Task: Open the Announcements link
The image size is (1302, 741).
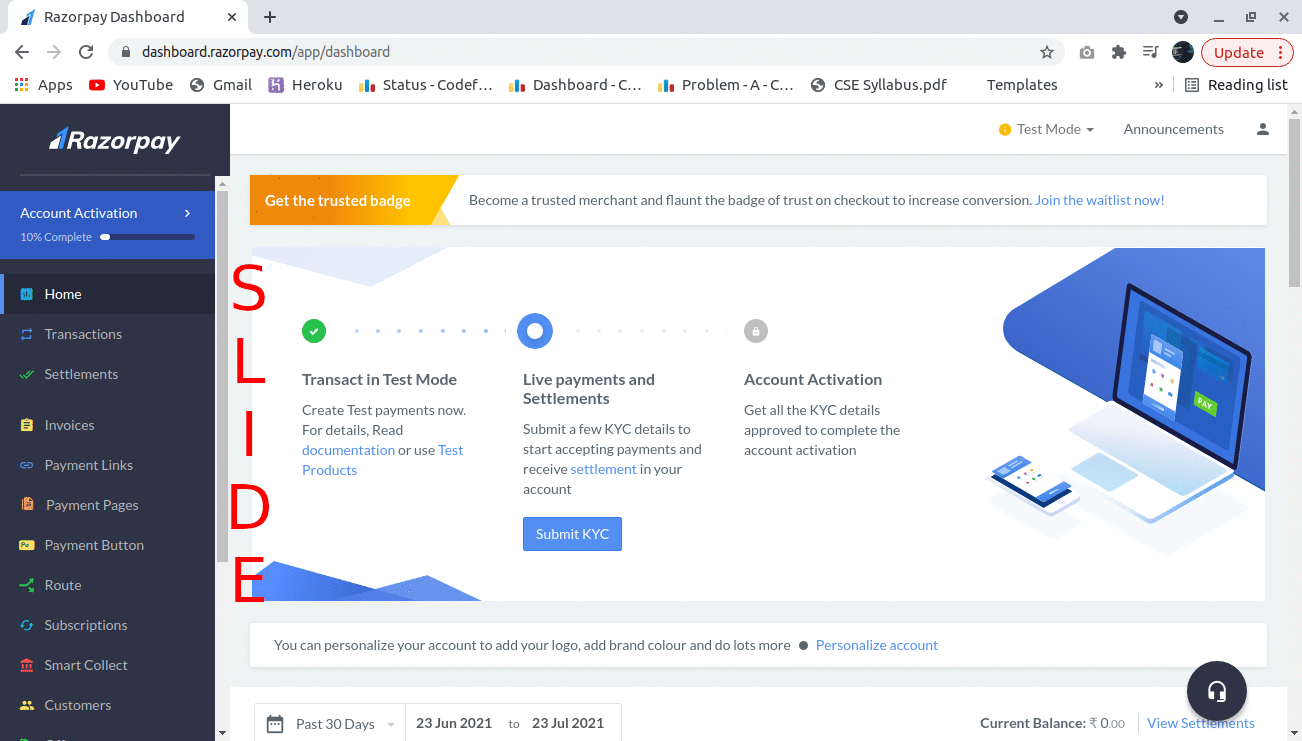Action: click(x=1173, y=129)
